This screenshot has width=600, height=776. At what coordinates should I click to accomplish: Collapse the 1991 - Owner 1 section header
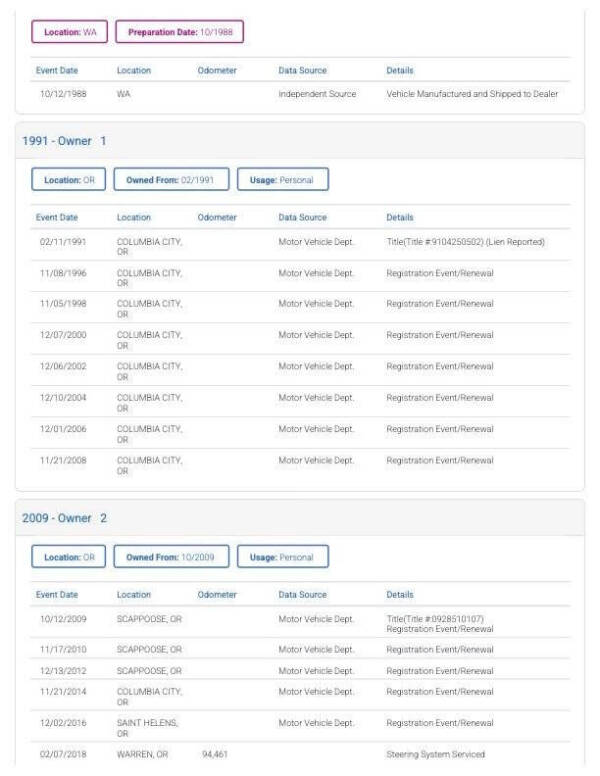click(300, 141)
